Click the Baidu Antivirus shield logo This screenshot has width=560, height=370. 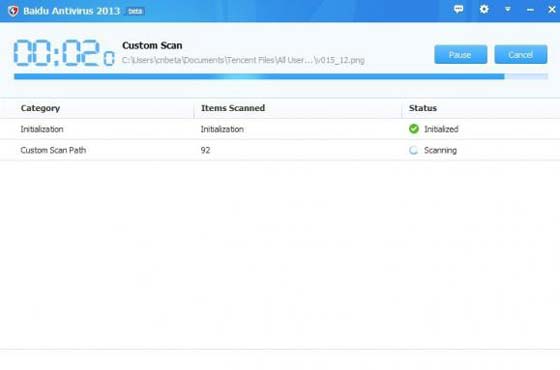13,11
